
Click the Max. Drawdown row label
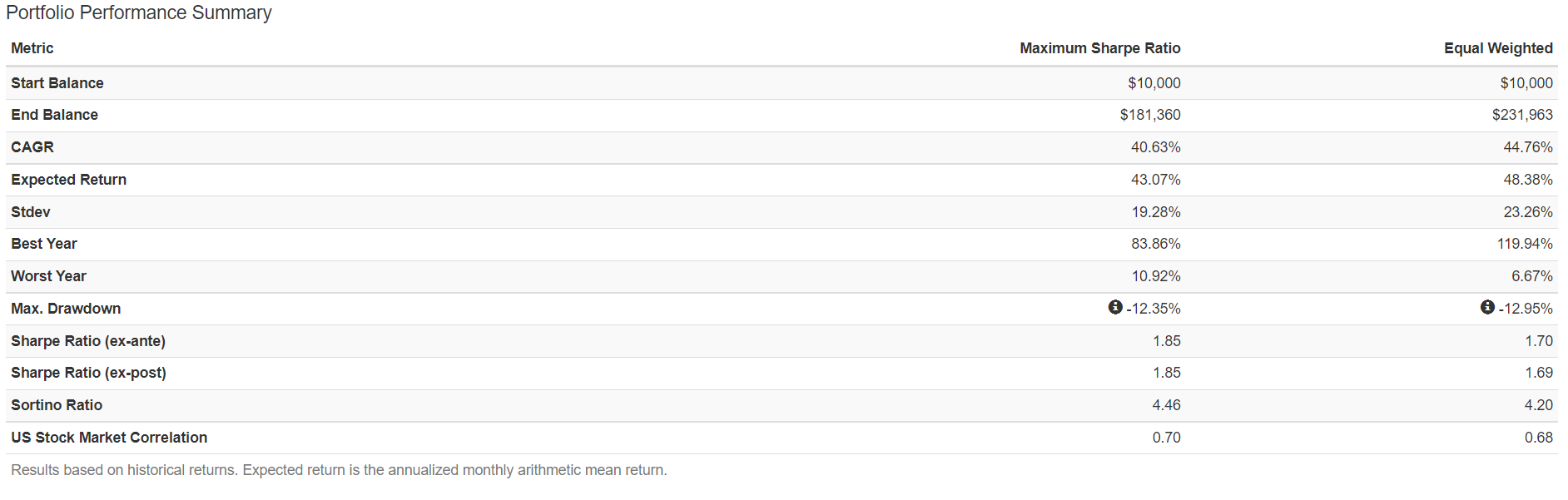(x=66, y=309)
